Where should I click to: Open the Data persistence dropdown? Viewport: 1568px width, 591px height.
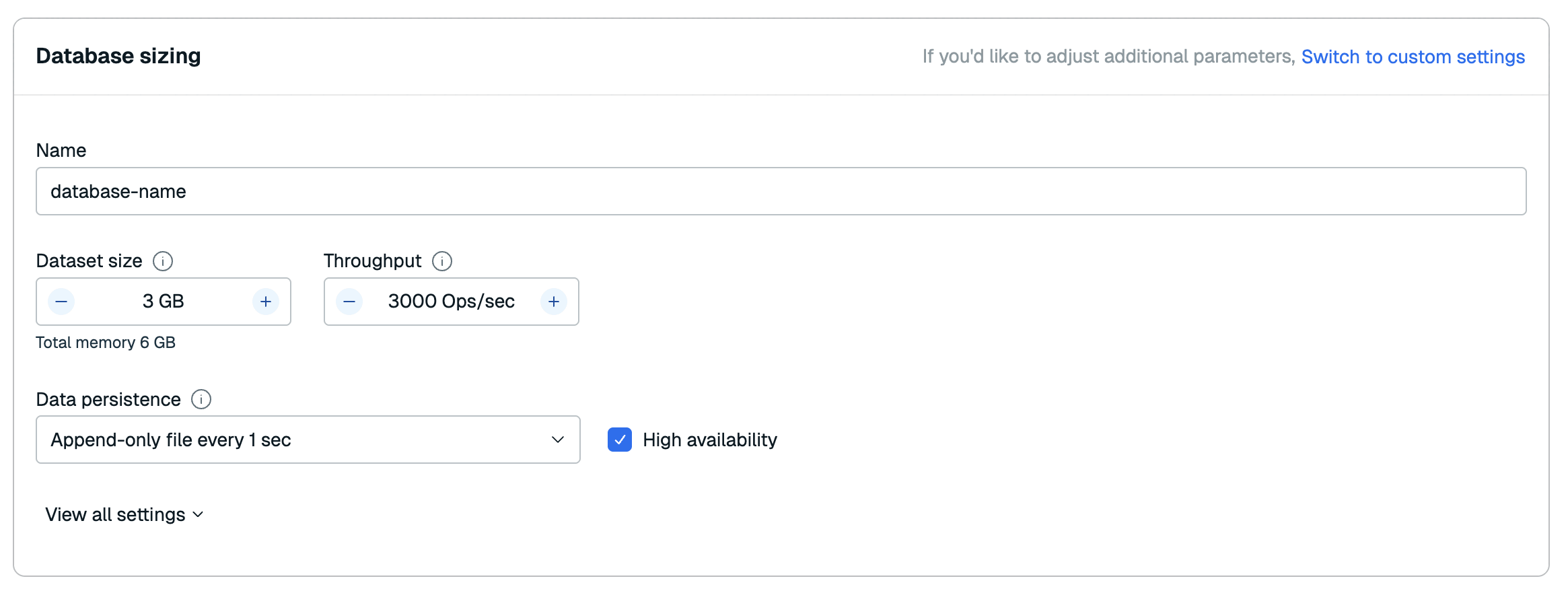tap(308, 440)
